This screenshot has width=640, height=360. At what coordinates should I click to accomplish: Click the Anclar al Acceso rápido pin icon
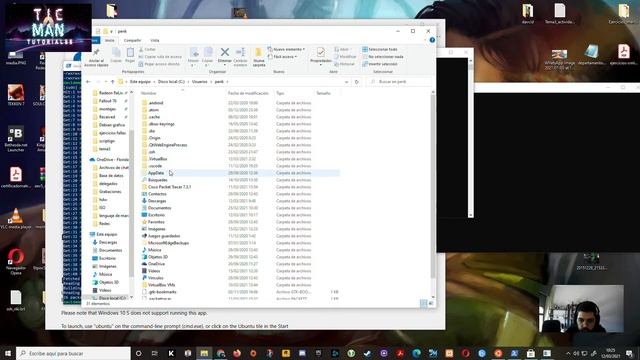click(96, 52)
